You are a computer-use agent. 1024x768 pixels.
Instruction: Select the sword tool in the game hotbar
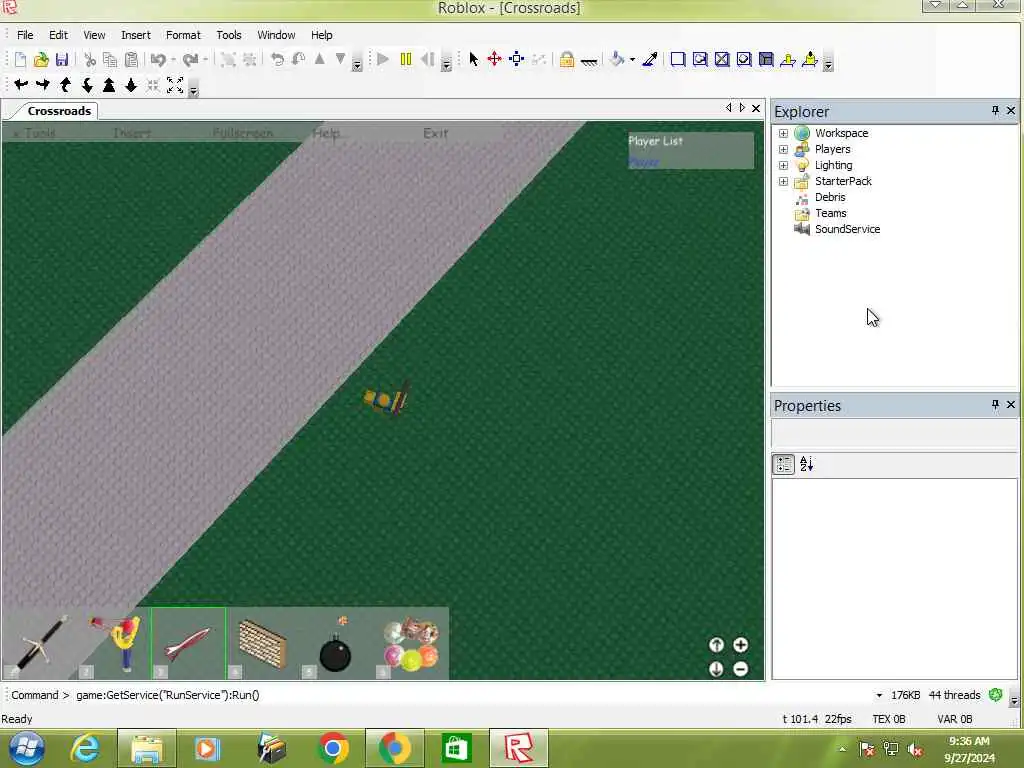39,643
